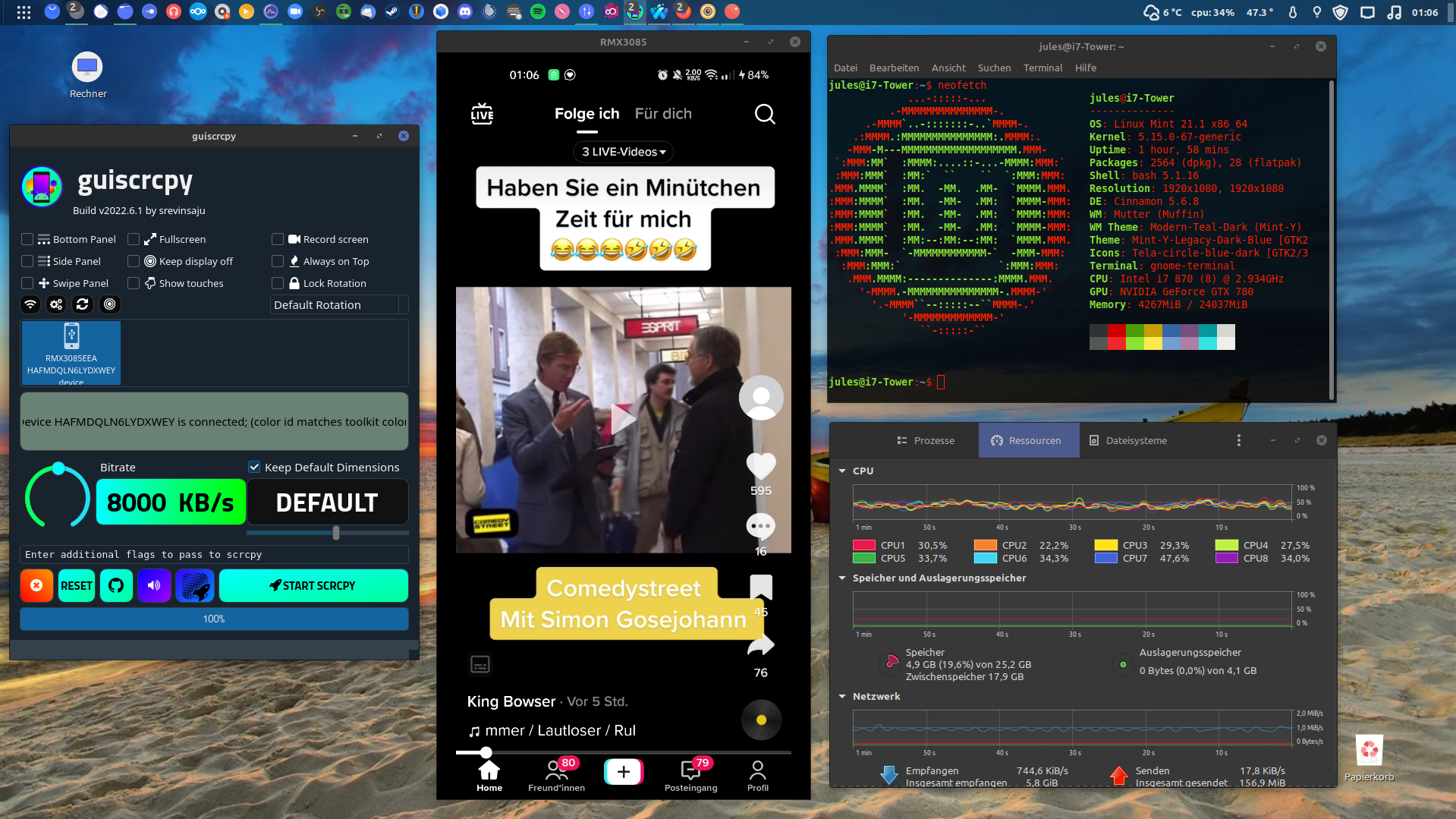This screenshot has width=1456, height=819.
Task: Open the GitHub icon button in guiscrcpy
Action: coord(116,586)
